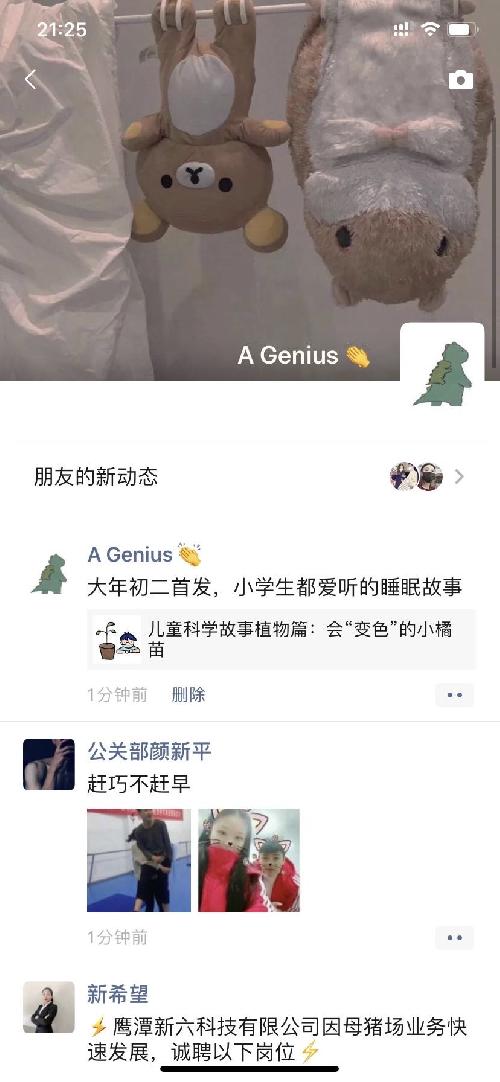This screenshot has width=500, height=1082.
Task: Open 新希望's avatar photo
Action: [49, 1007]
